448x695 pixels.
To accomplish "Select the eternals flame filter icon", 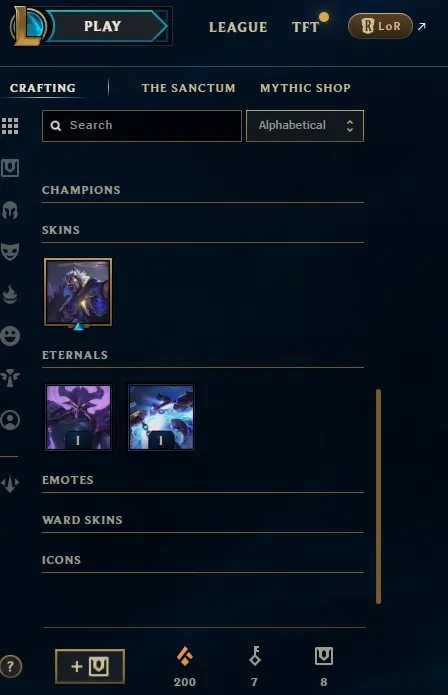I will point(10,294).
